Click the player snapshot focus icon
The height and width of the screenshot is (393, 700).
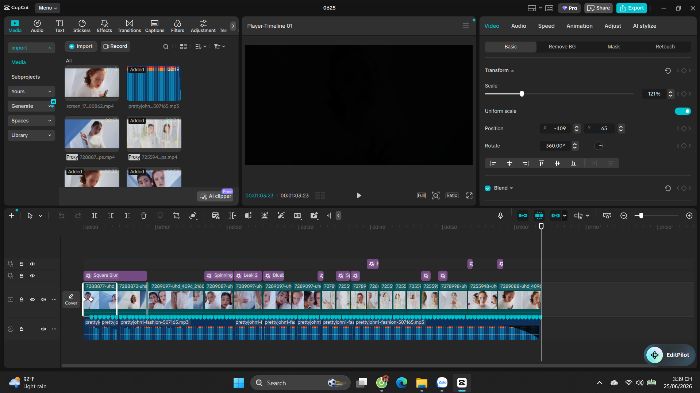[x=436, y=196]
